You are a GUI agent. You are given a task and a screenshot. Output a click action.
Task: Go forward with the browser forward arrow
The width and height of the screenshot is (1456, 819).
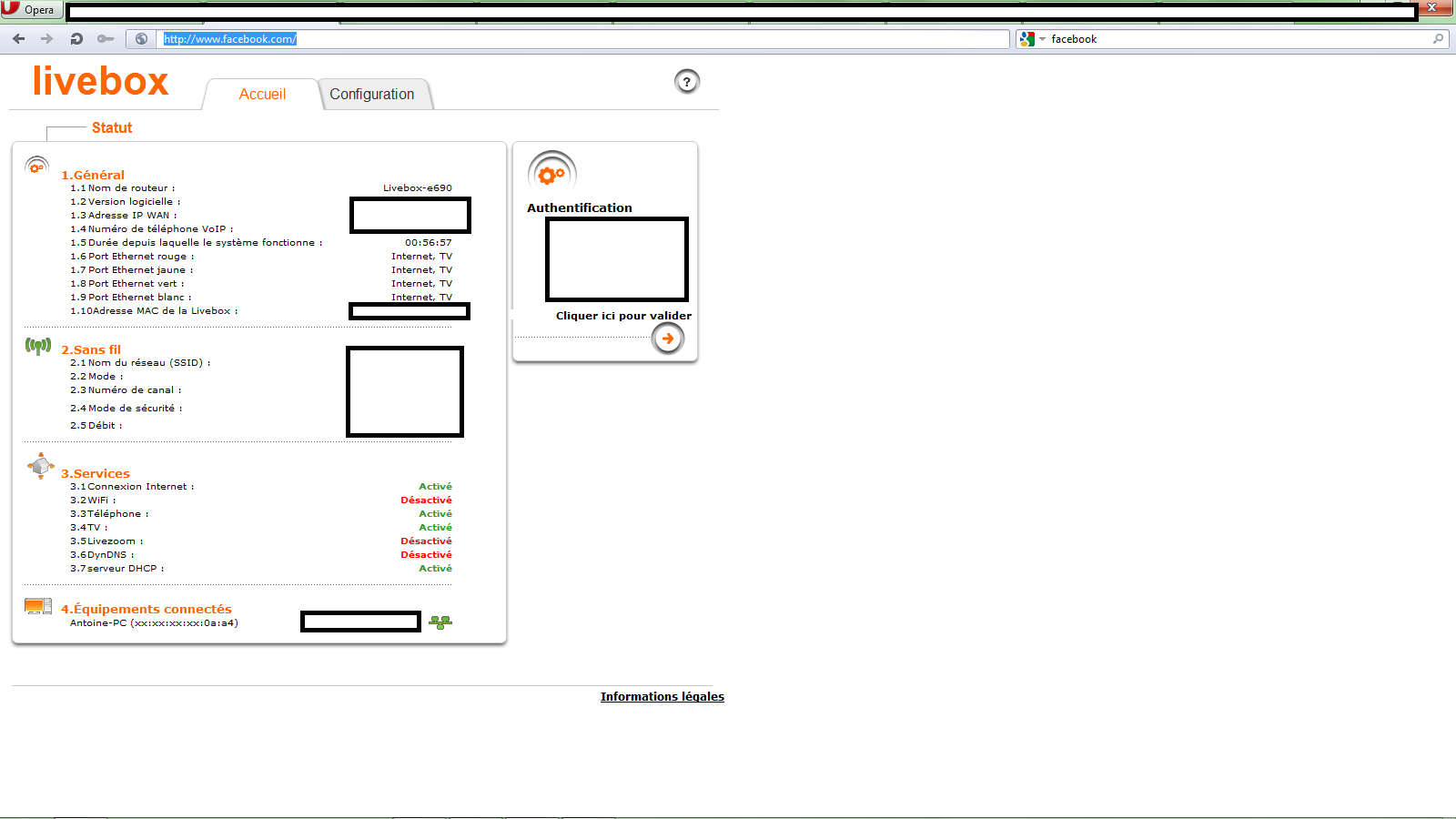tap(47, 39)
